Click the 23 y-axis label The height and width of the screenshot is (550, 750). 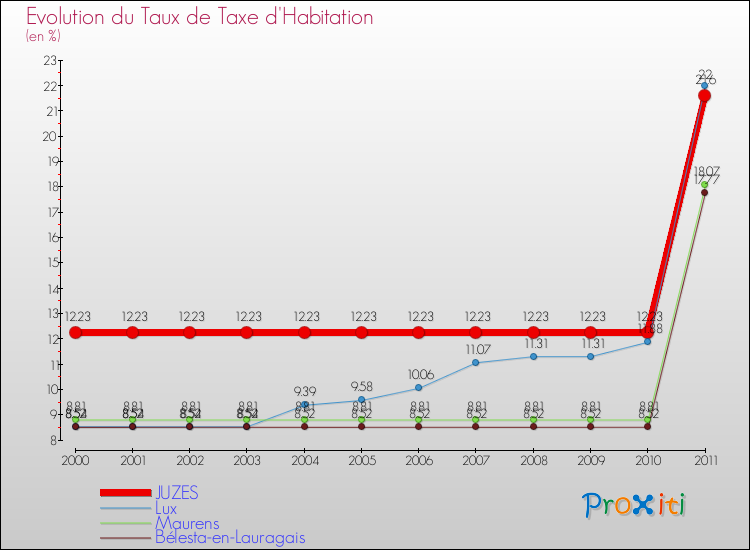tap(50, 60)
